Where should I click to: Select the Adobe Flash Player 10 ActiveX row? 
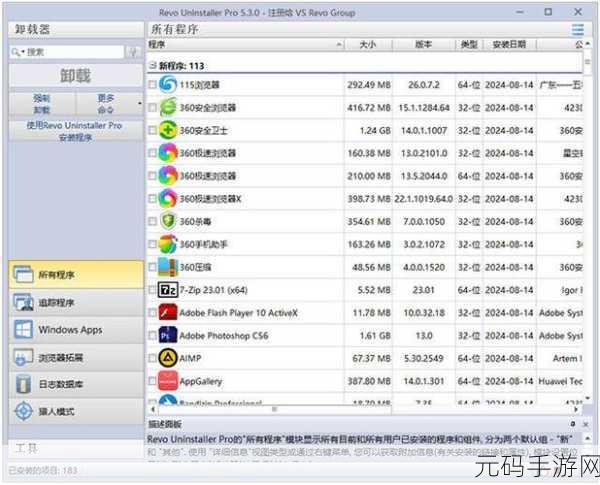coord(364,313)
